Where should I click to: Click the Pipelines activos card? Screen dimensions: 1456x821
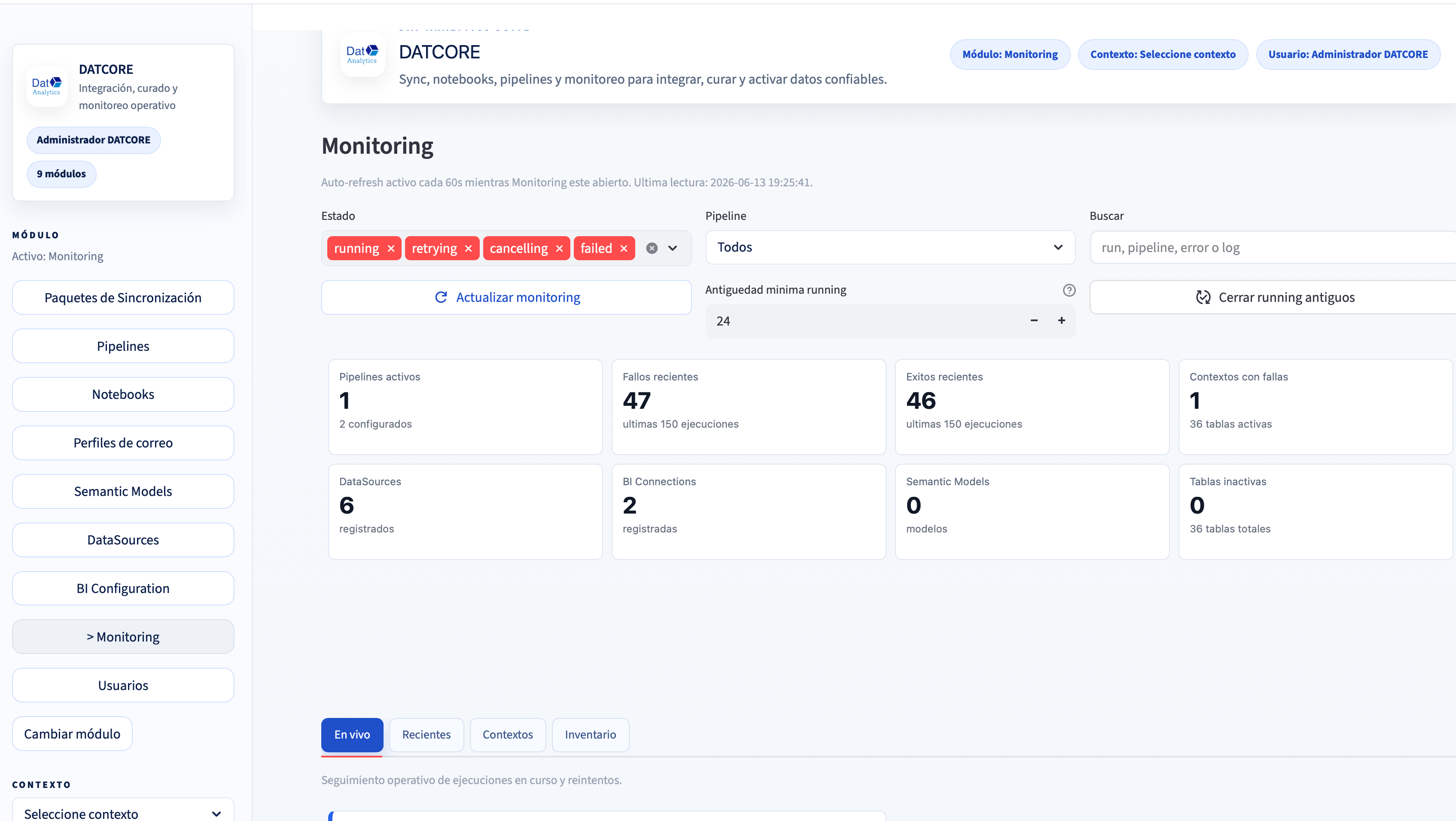point(465,407)
